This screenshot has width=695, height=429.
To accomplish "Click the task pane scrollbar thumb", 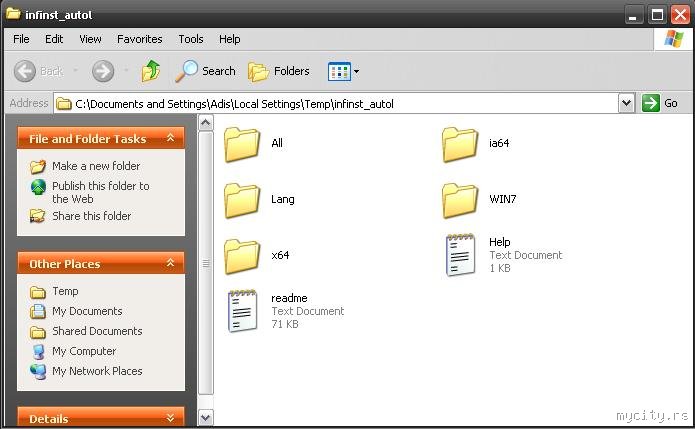I will click(x=206, y=263).
